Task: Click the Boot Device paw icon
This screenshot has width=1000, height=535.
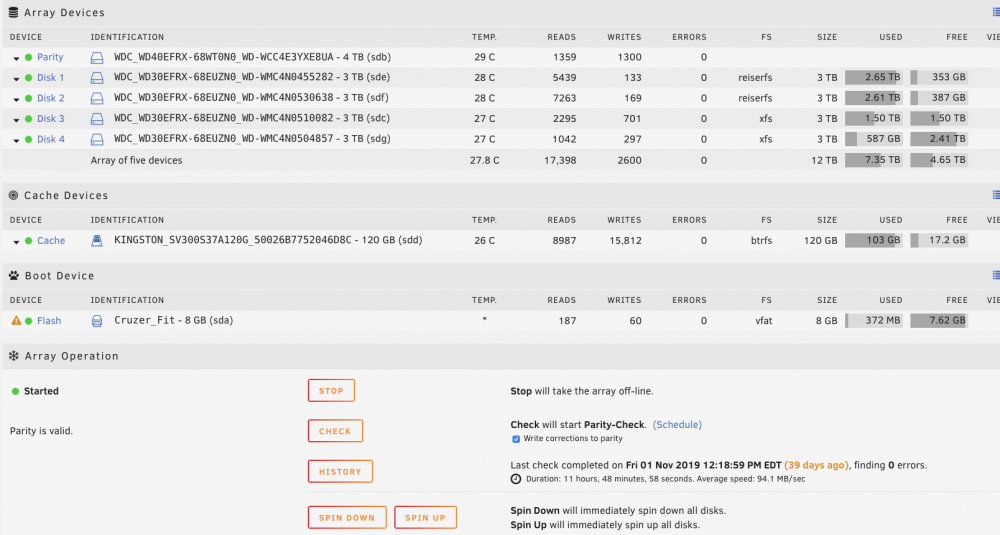Action: [x=13, y=275]
